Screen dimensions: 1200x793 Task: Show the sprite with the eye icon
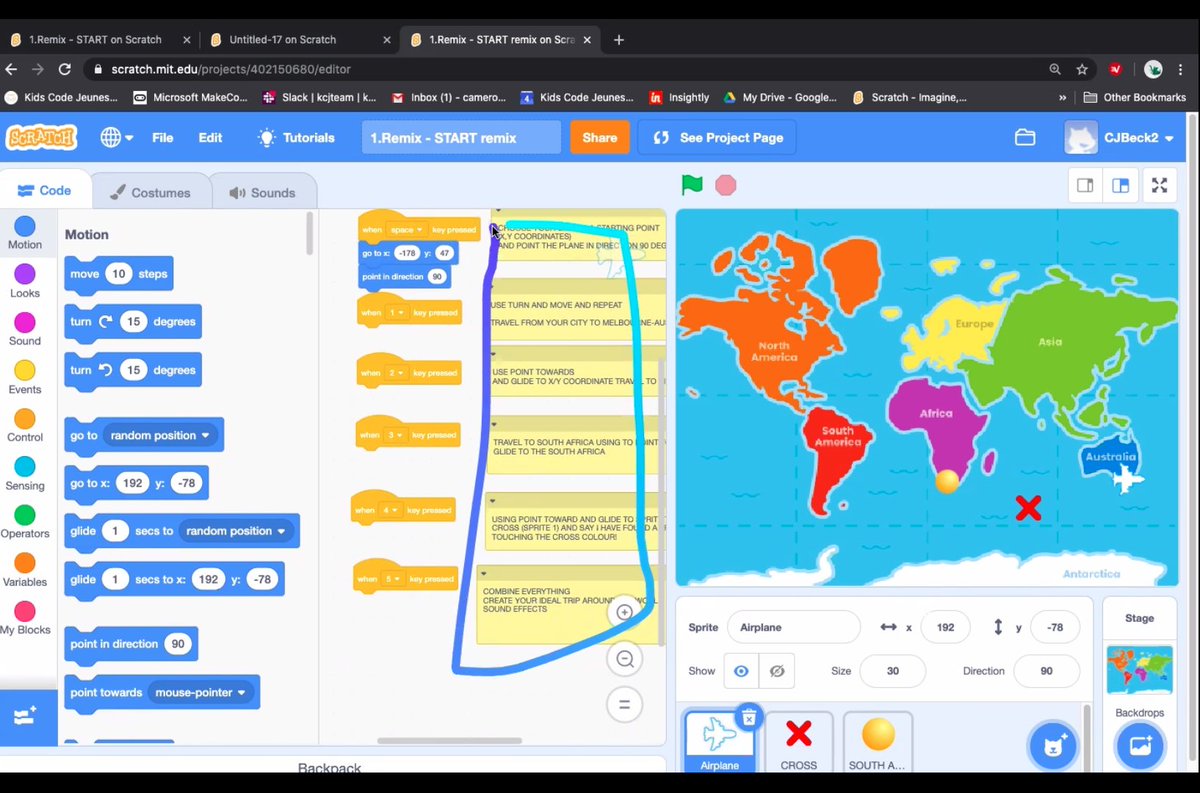tap(741, 671)
